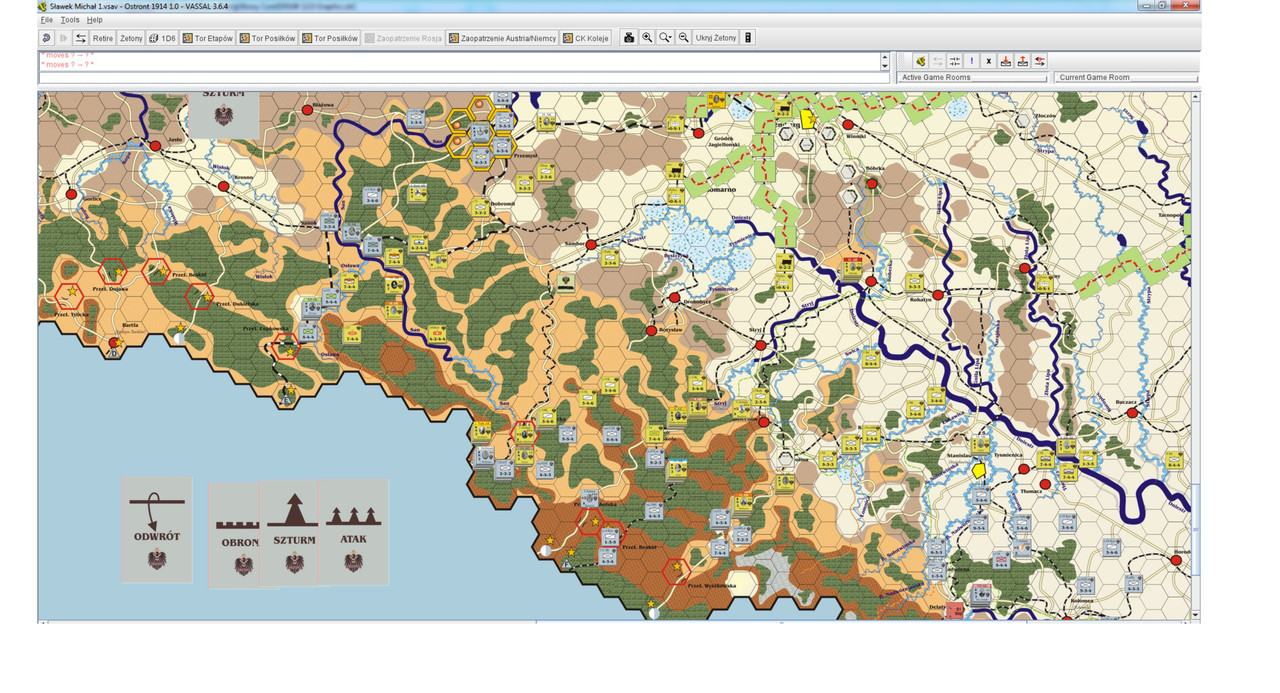Viewport: 1280px width, 693px height.
Task: Click the Złoczów map label
Action: (x=1047, y=116)
